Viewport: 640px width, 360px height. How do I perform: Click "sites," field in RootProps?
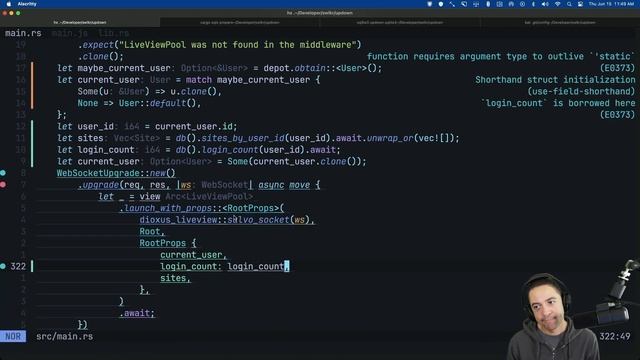tap(175, 278)
